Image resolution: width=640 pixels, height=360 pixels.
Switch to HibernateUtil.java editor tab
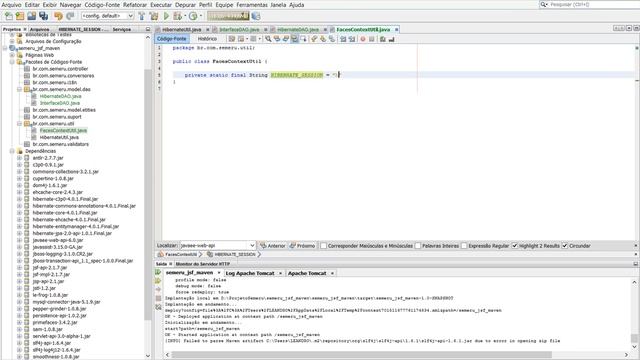click(181, 29)
